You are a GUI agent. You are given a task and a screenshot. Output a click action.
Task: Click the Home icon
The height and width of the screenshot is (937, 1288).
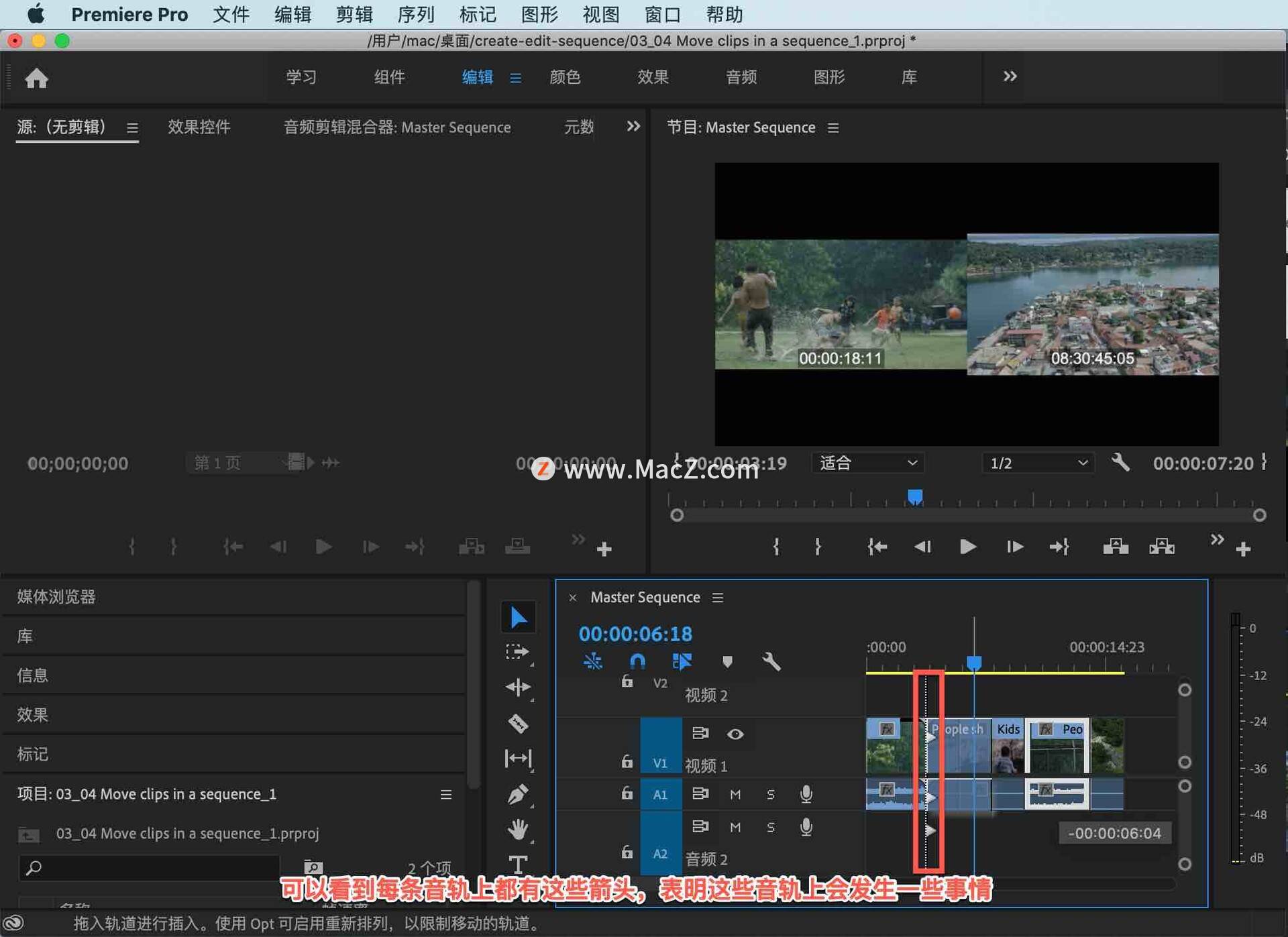pos(36,78)
